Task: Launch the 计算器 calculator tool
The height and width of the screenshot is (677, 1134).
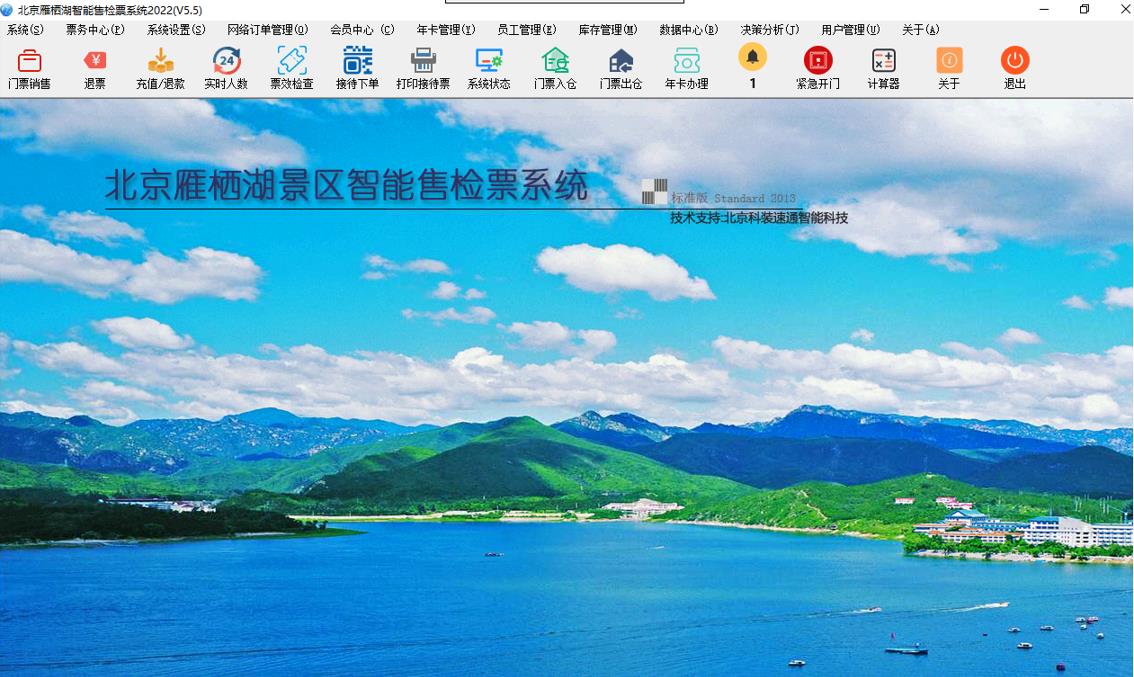Action: [x=883, y=67]
